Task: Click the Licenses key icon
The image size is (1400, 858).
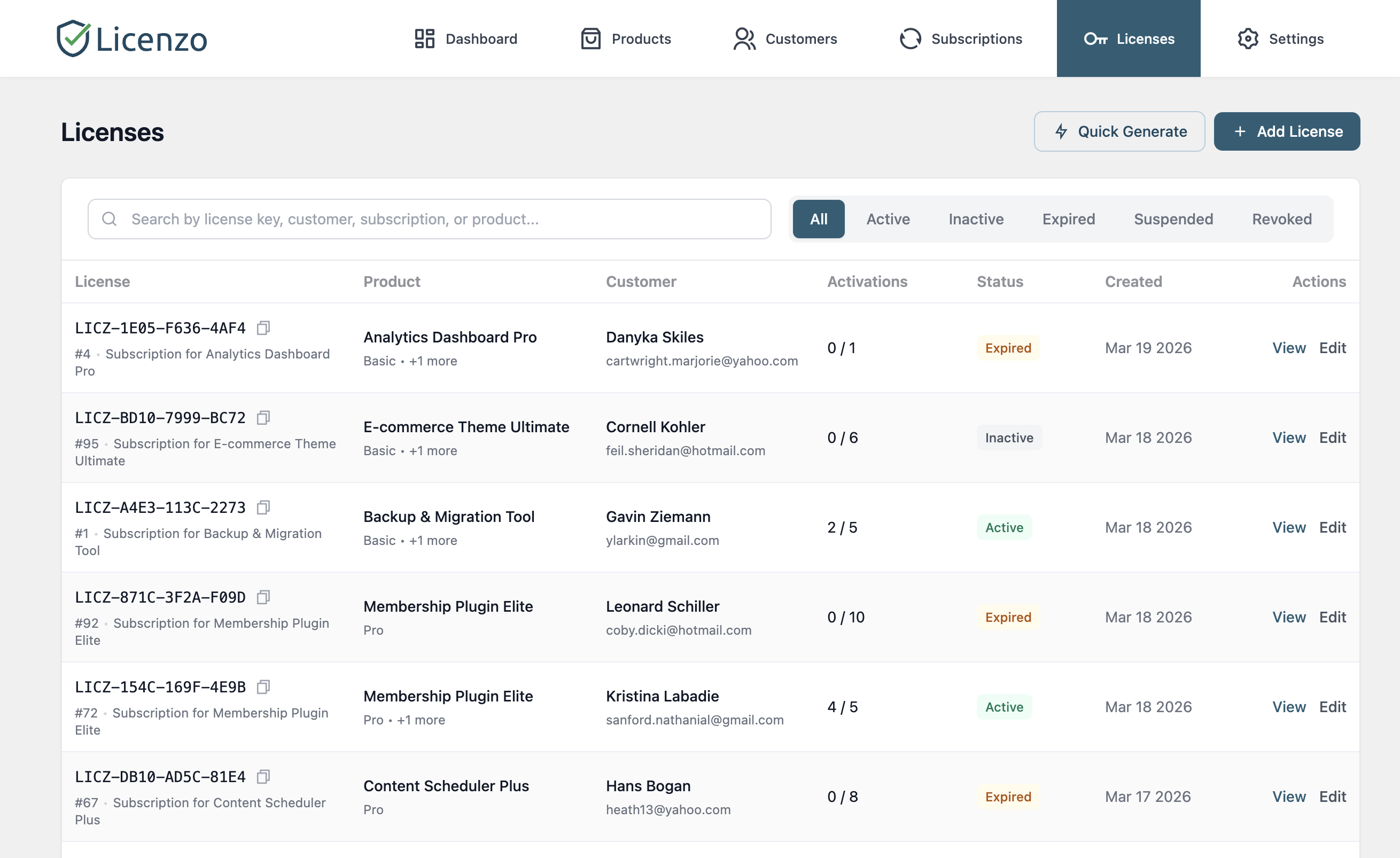Action: click(x=1097, y=38)
